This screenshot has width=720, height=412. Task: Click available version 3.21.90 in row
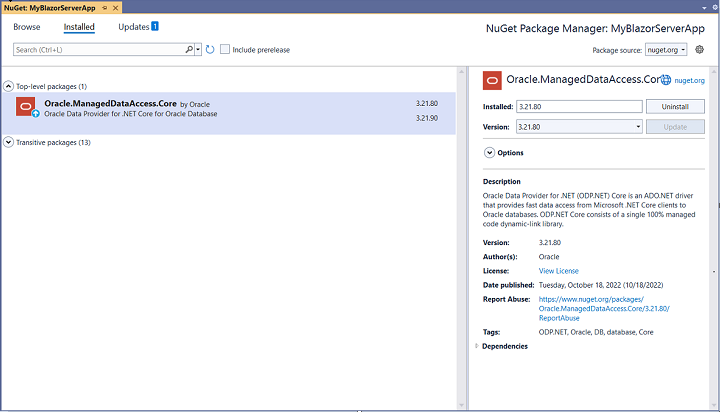pos(427,118)
